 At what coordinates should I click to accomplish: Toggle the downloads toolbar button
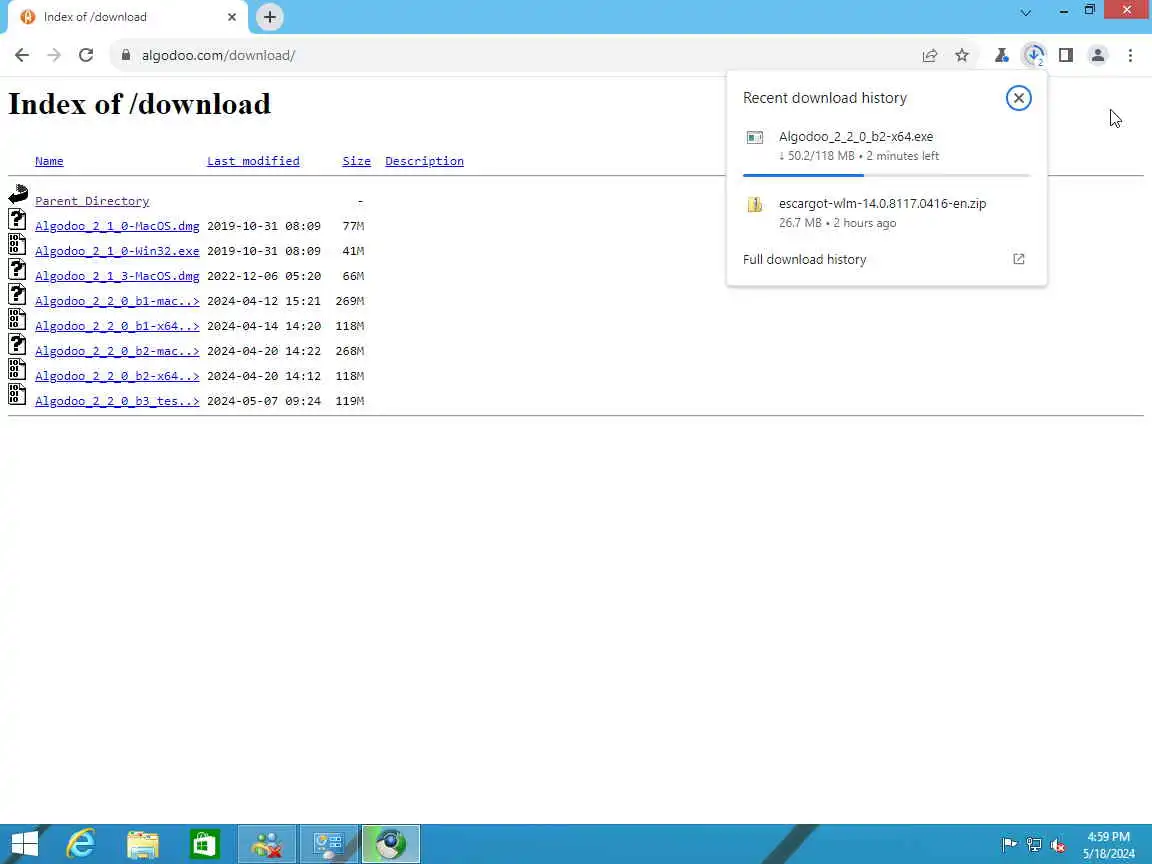[x=1034, y=55]
